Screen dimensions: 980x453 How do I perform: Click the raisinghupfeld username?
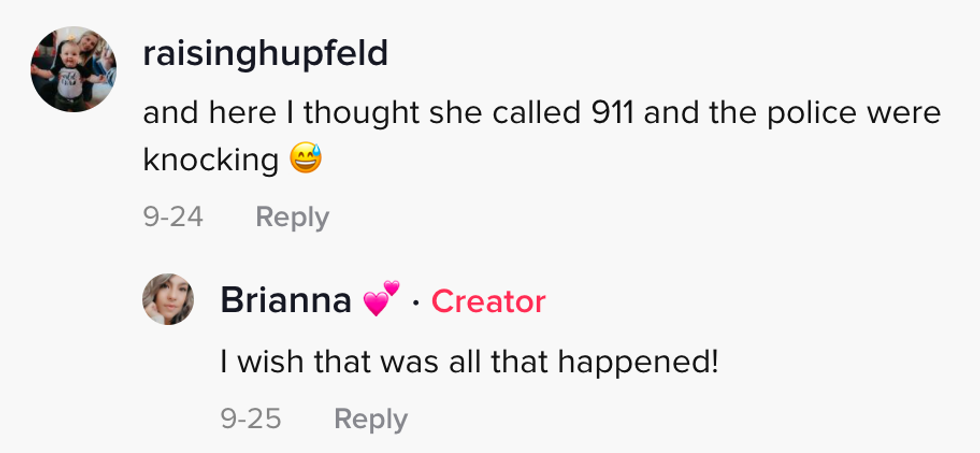pos(265,54)
